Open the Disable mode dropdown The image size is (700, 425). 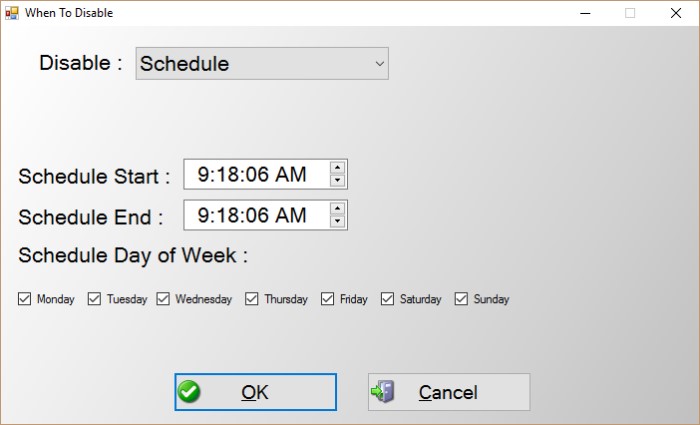(x=262, y=64)
